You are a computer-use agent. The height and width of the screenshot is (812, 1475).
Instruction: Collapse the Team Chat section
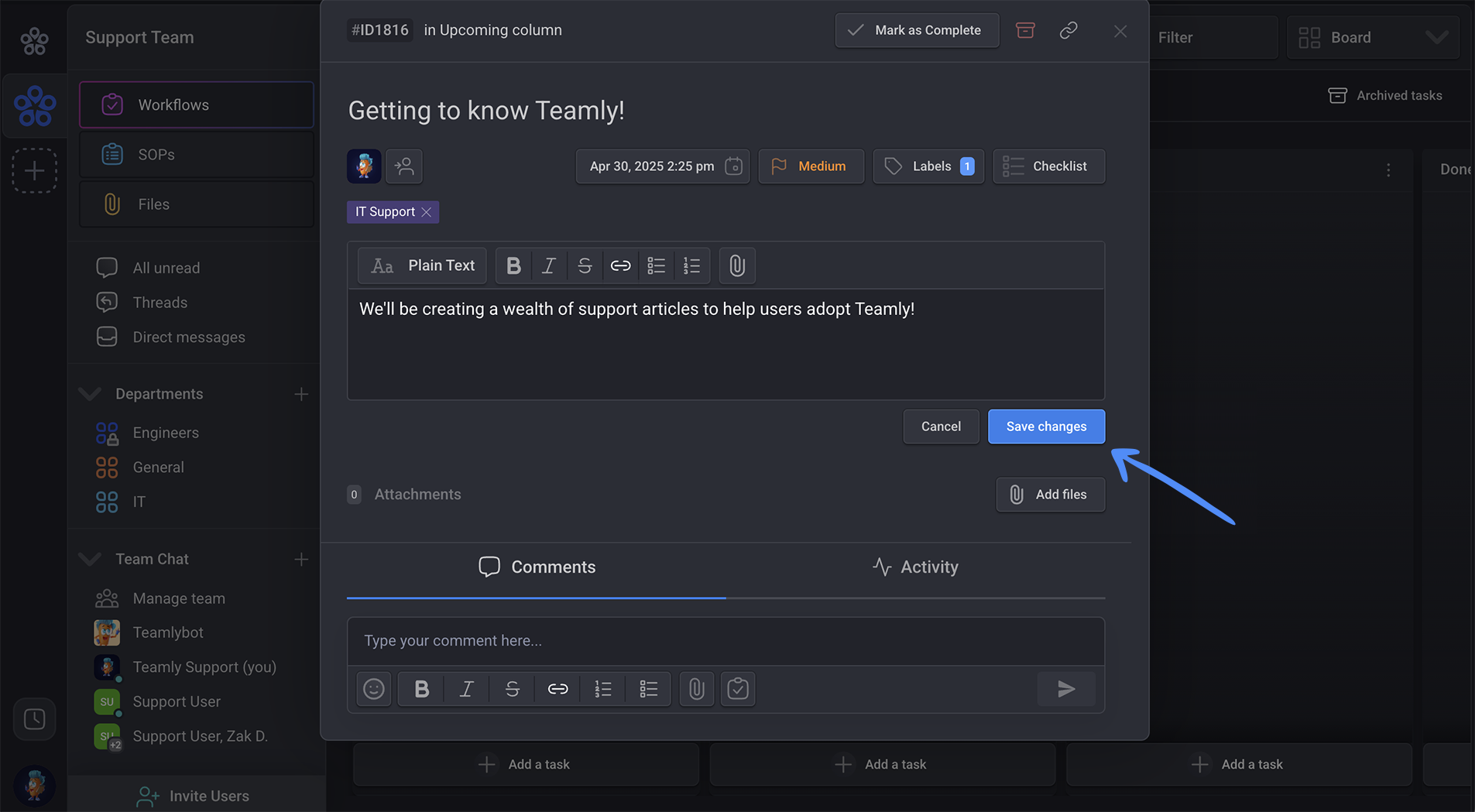tap(90, 559)
